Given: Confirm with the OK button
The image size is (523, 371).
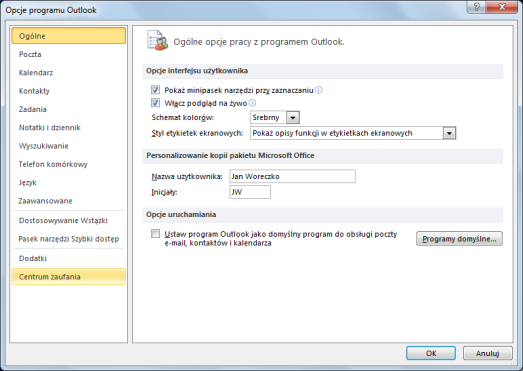Looking at the screenshot, I should 431,353.
